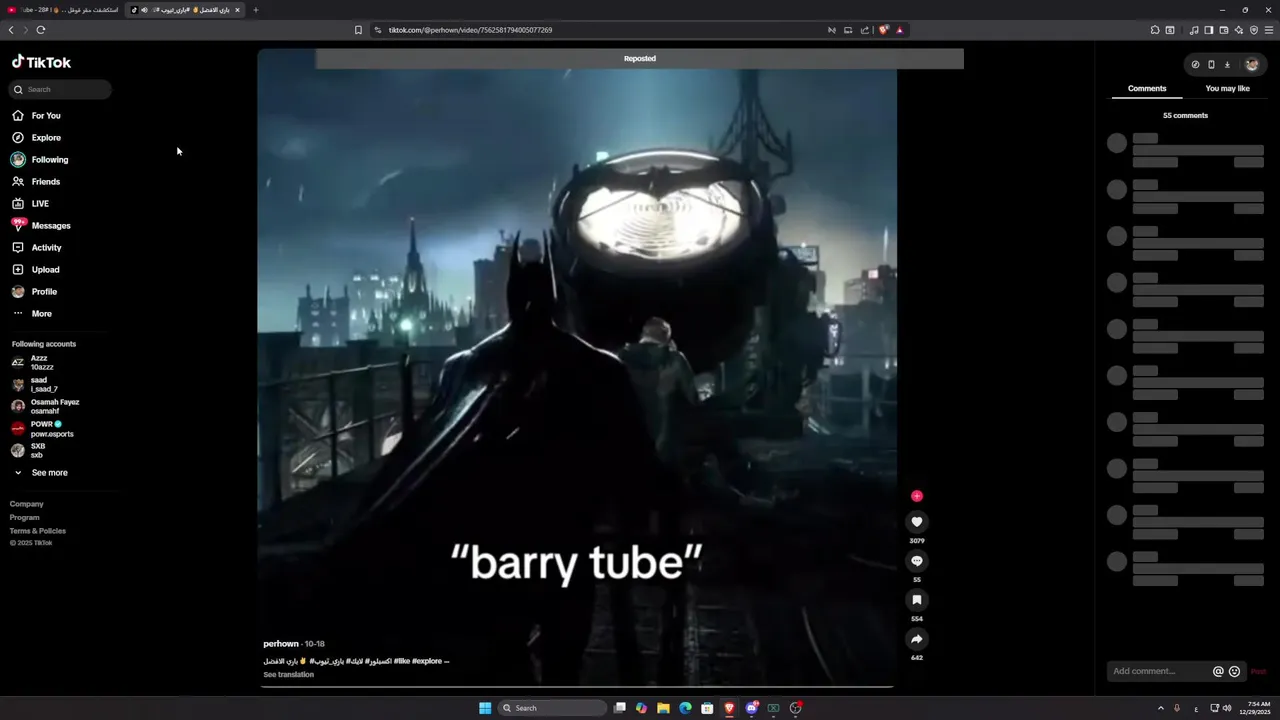Focus the TikTok search box
The height and width of the screenshot is (720, 1280).
pos(61,90)
